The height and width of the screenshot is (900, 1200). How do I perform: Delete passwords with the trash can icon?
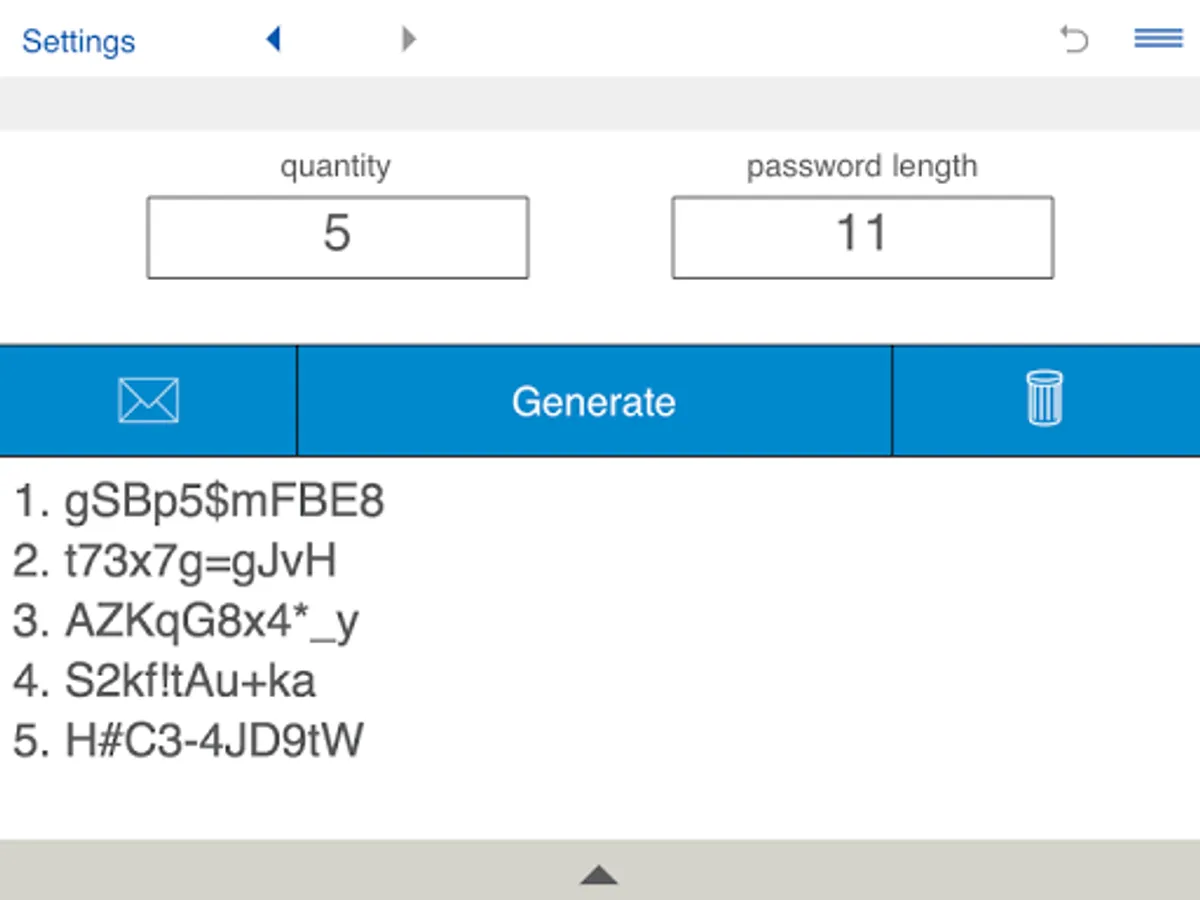coord(1046,401)
